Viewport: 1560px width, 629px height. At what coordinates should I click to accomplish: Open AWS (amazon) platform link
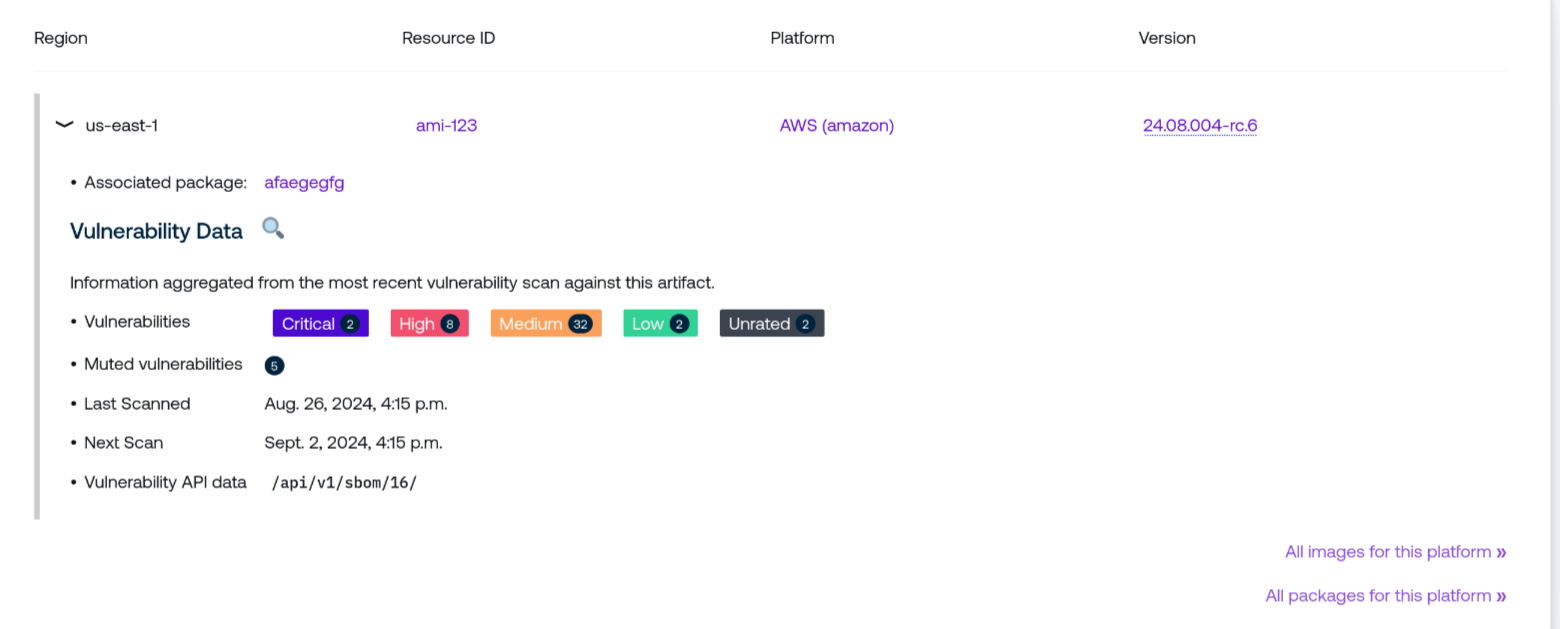(837, 125)
